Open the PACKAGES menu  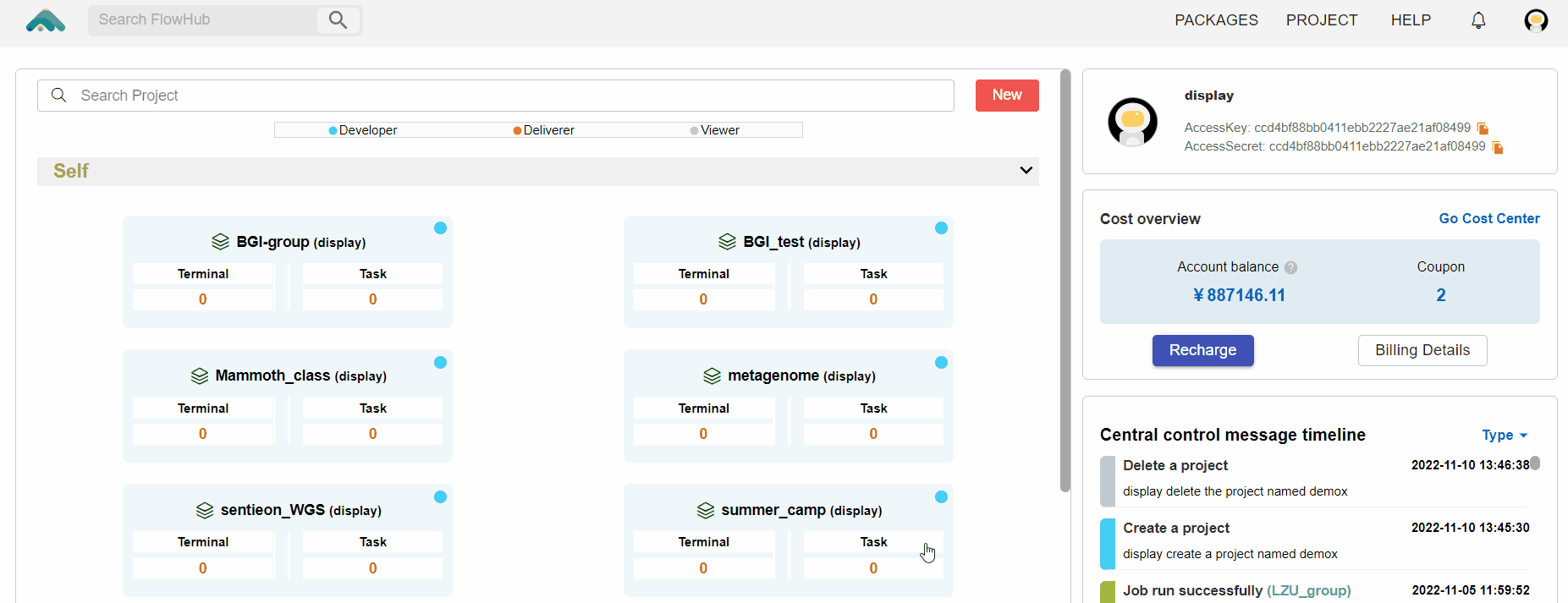pos(1216,20)
